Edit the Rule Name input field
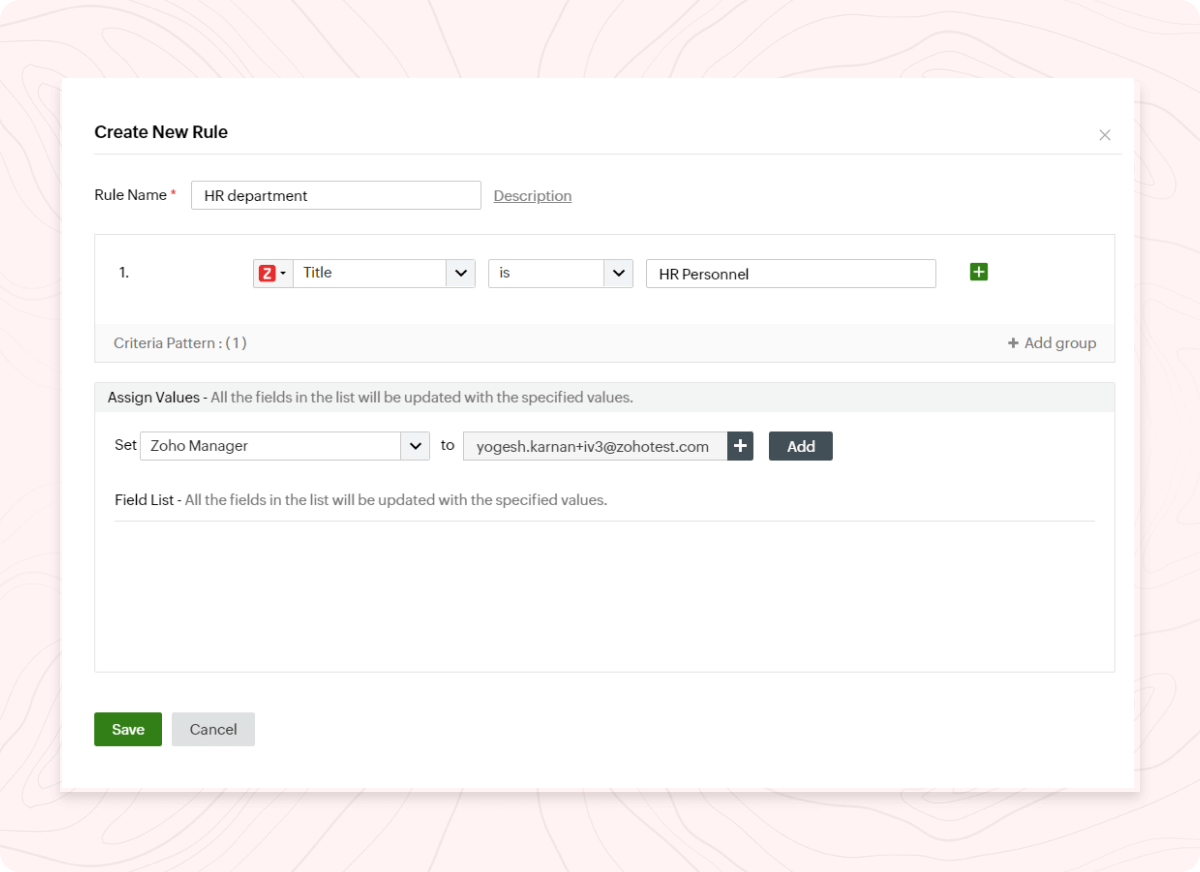 [x=335, y=195]
